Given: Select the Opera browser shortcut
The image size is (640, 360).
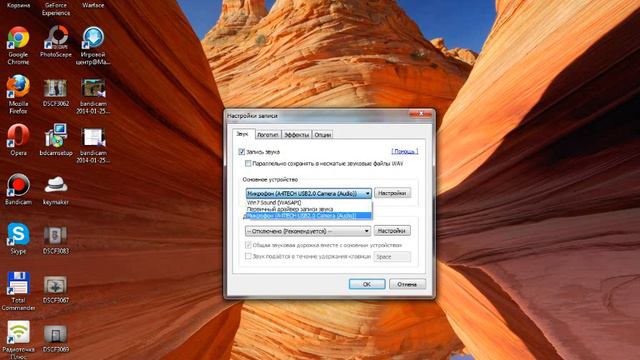Looking at the screenshot, I should [x=18, y=140].
